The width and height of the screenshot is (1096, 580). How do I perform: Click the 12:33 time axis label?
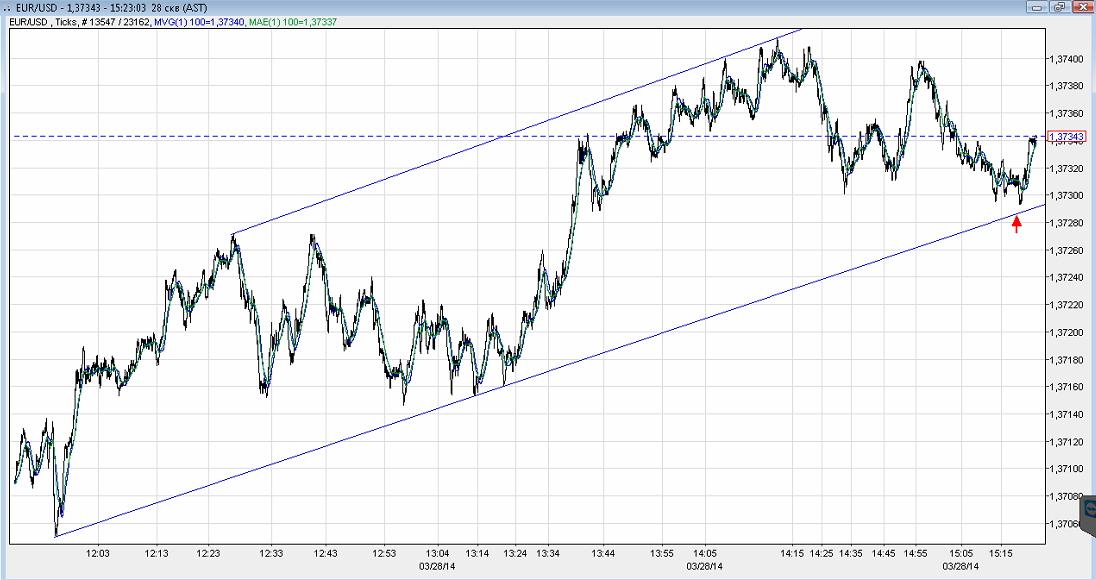(x=271, y=553)
